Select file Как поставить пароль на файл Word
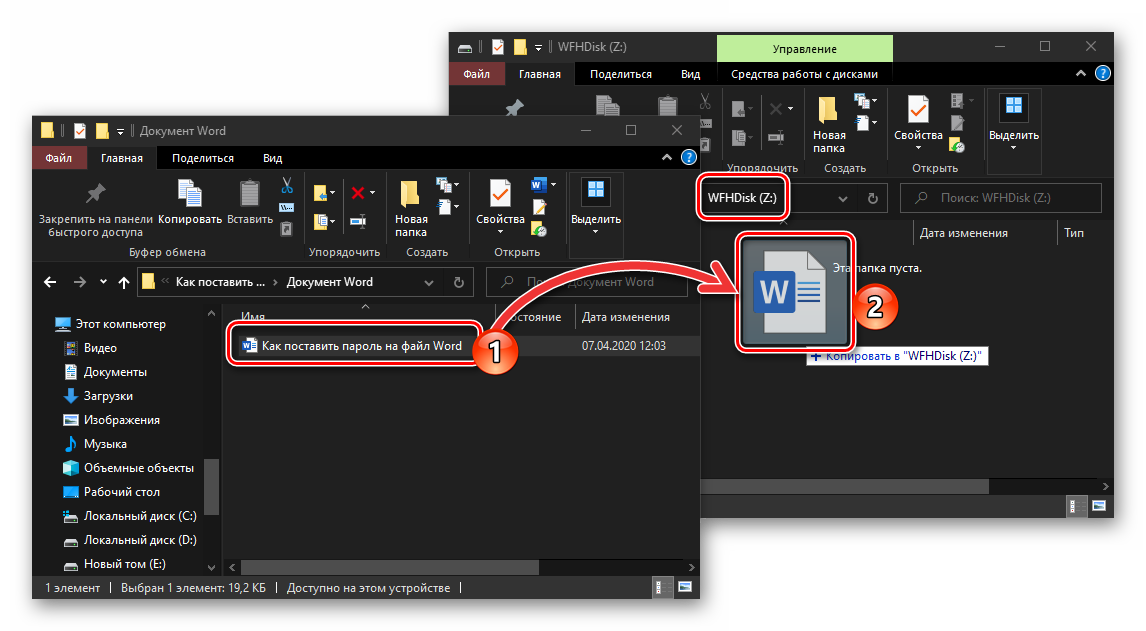Screen dimensions: 1146x631 coord(361,346)
